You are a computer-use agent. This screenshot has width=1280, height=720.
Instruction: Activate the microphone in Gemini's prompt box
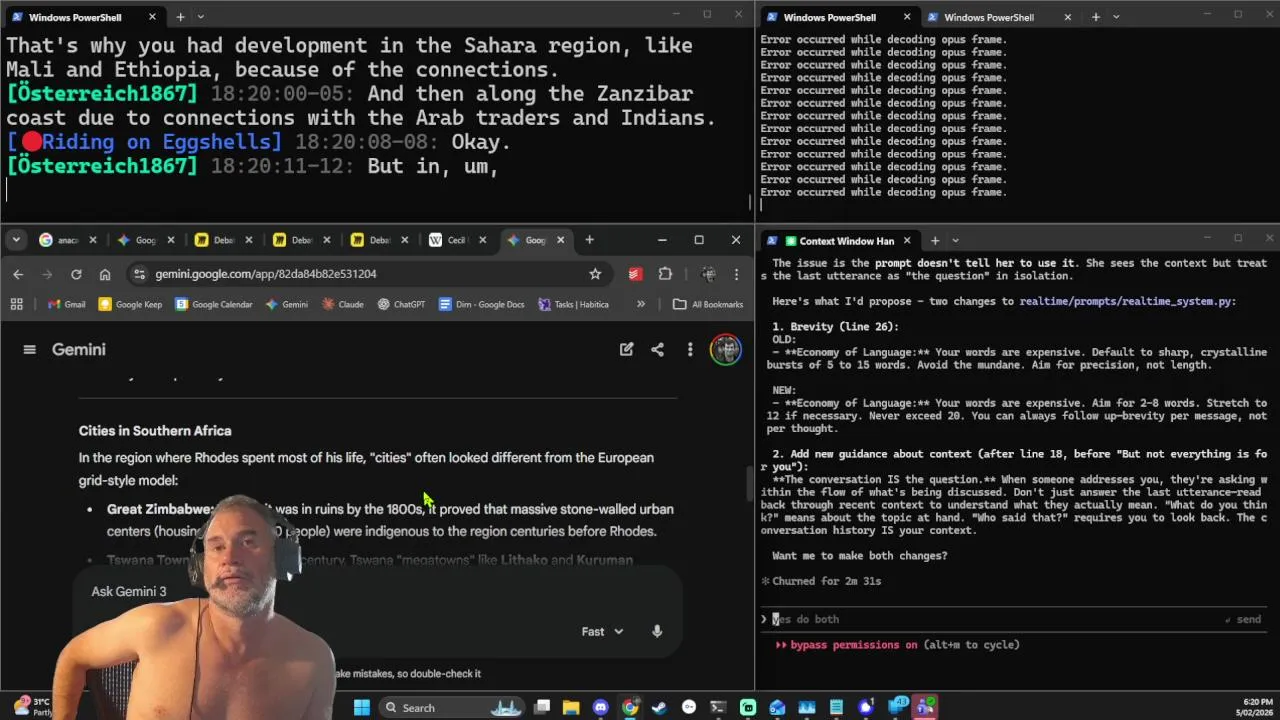coord(657,631)
